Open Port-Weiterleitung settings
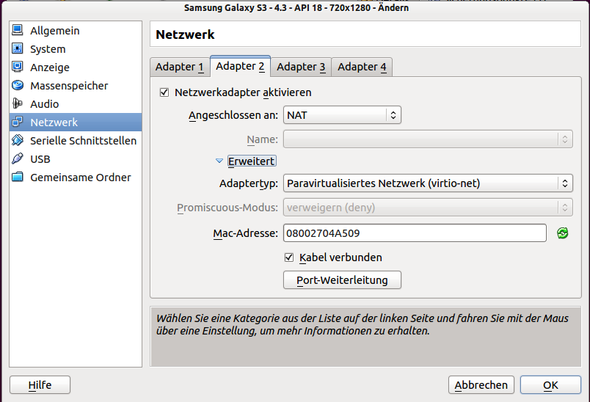590x402 pixels. coord(342,280)
